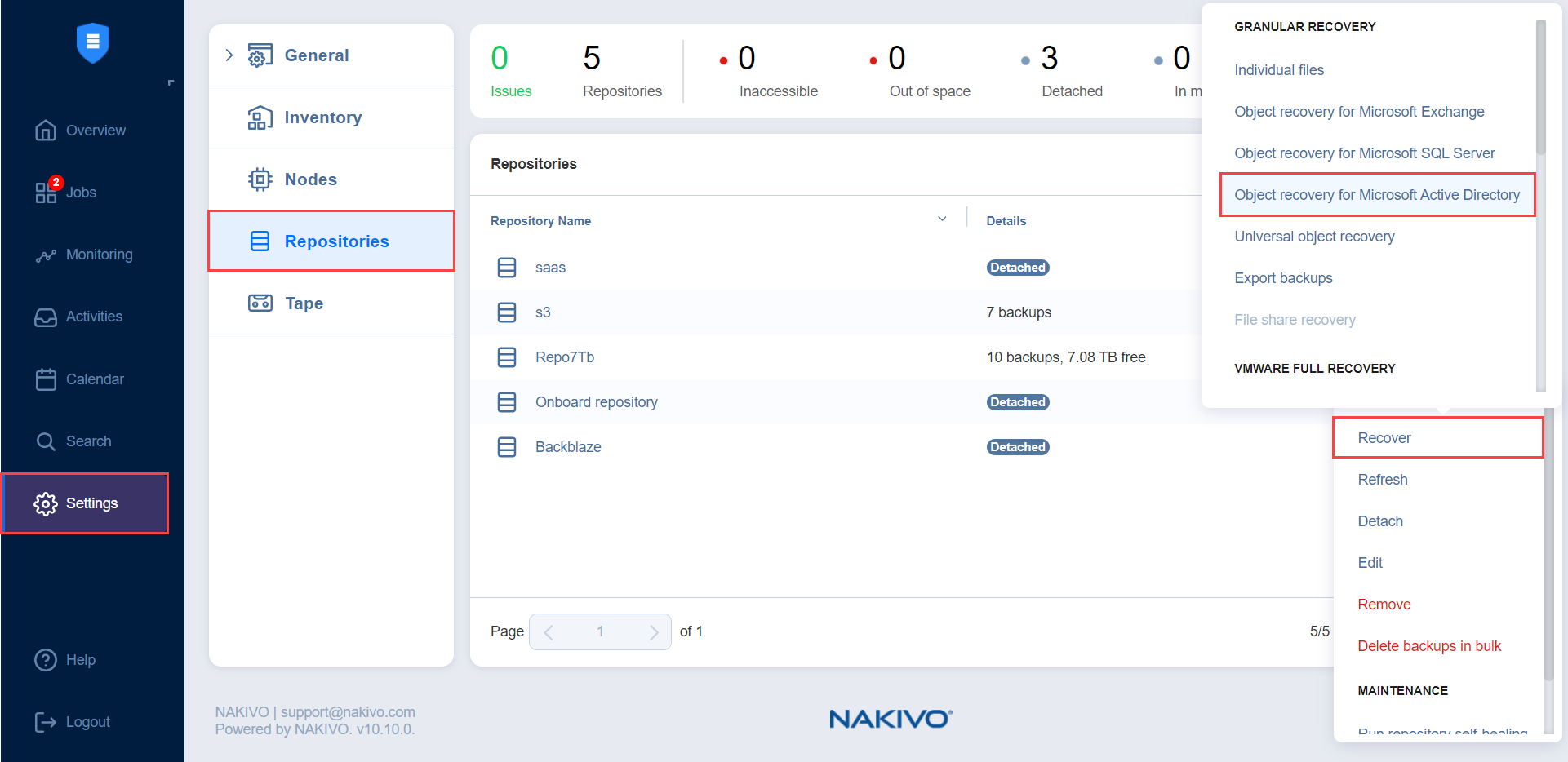Image resolution: width=1568 pixels, height=762 pixels.
Task: Open the Backblaze repository link
Action: pyautogui.click(x=568, y=447)
